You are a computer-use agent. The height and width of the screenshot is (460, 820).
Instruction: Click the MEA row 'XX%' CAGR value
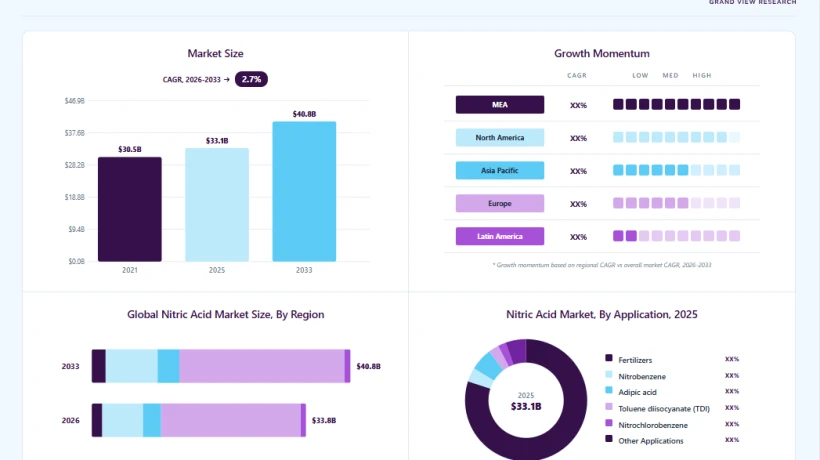578,105
